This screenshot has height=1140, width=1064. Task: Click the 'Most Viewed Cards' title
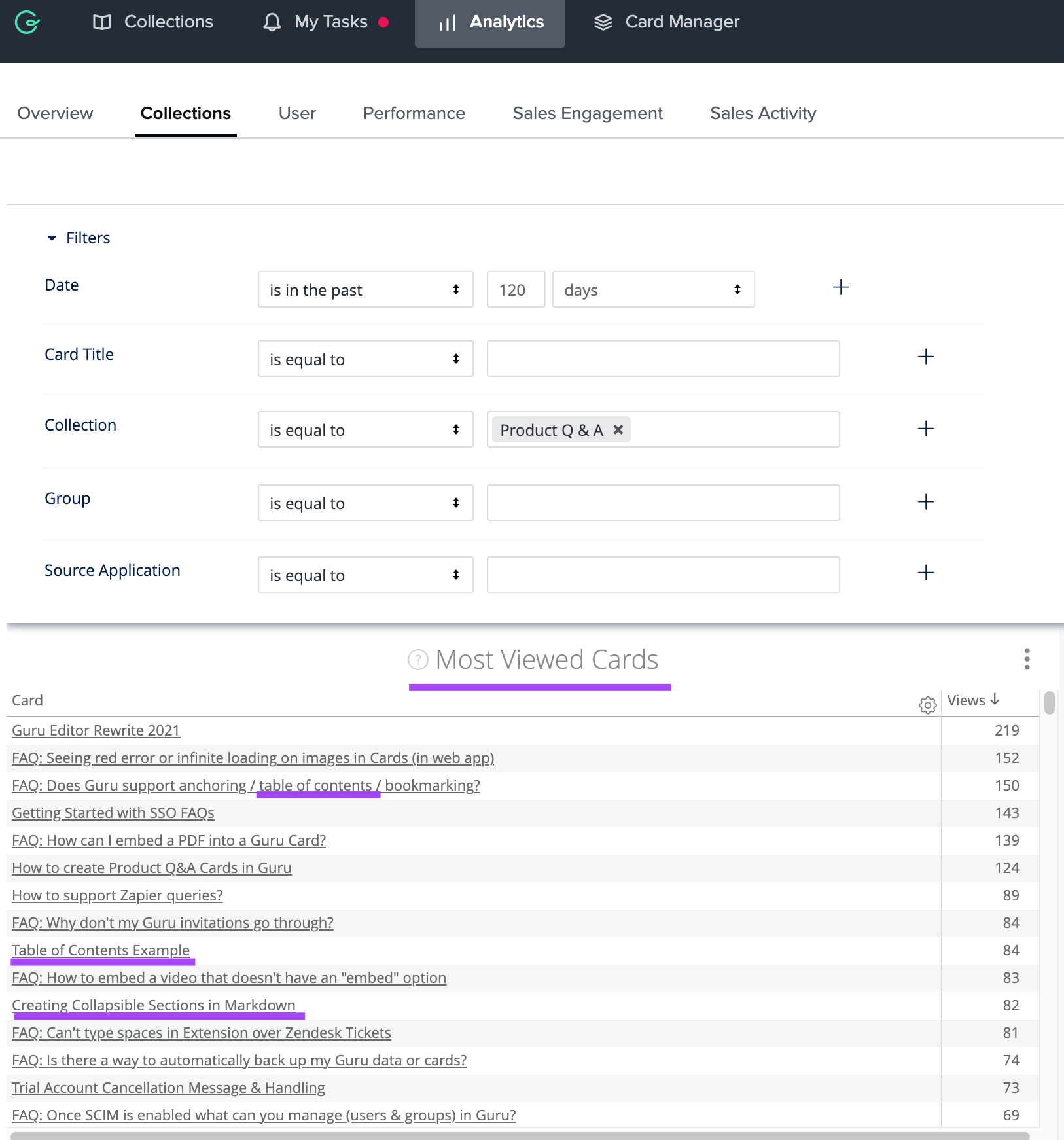pos(547,660)
